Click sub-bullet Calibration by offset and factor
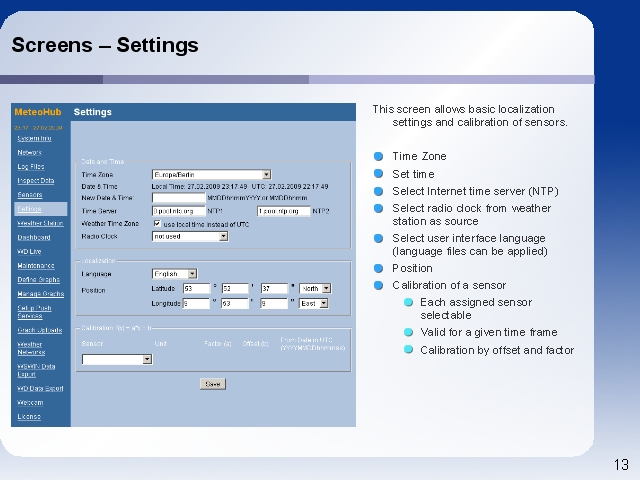Screen dimensions: 640x480 click(x=497, y=350)
